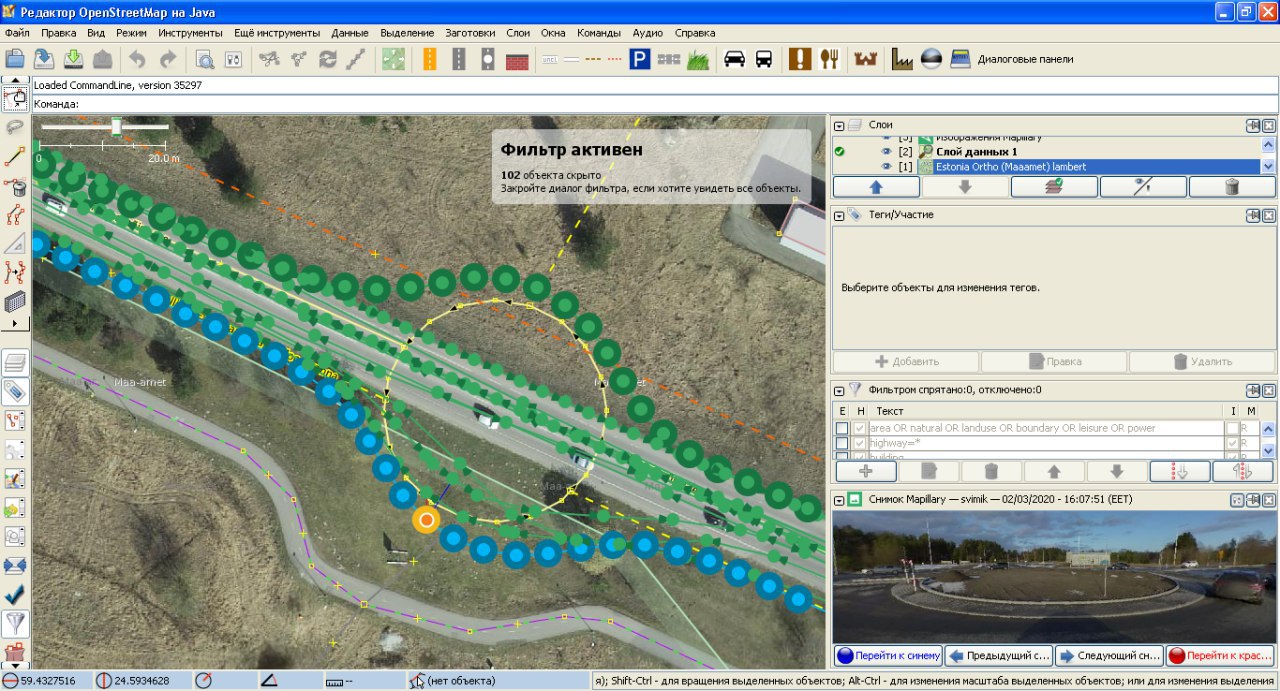
Task: Collapse the Слои panel
Action: pos(839,125)
